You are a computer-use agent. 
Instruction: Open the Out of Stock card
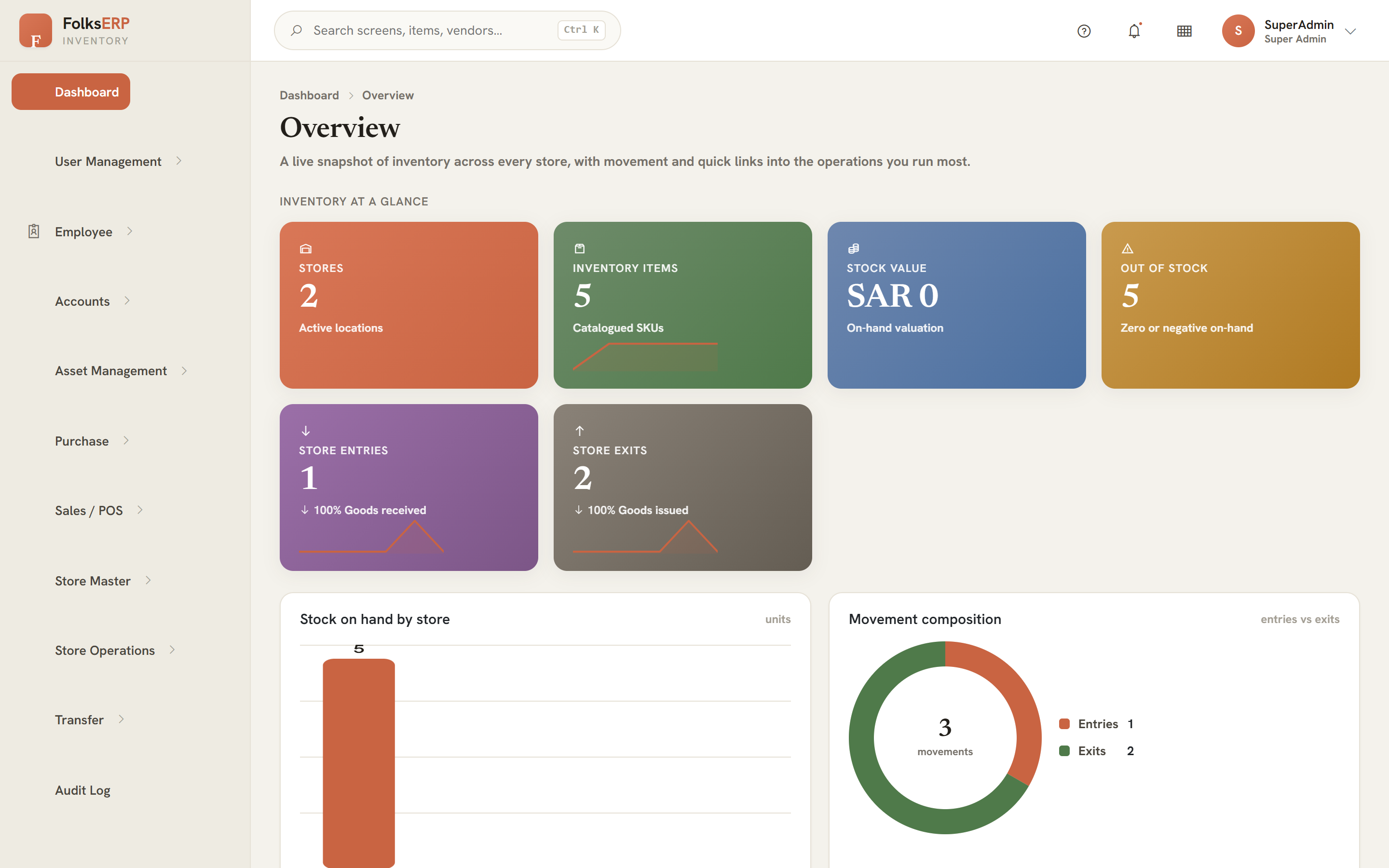tap(1230, 305)
